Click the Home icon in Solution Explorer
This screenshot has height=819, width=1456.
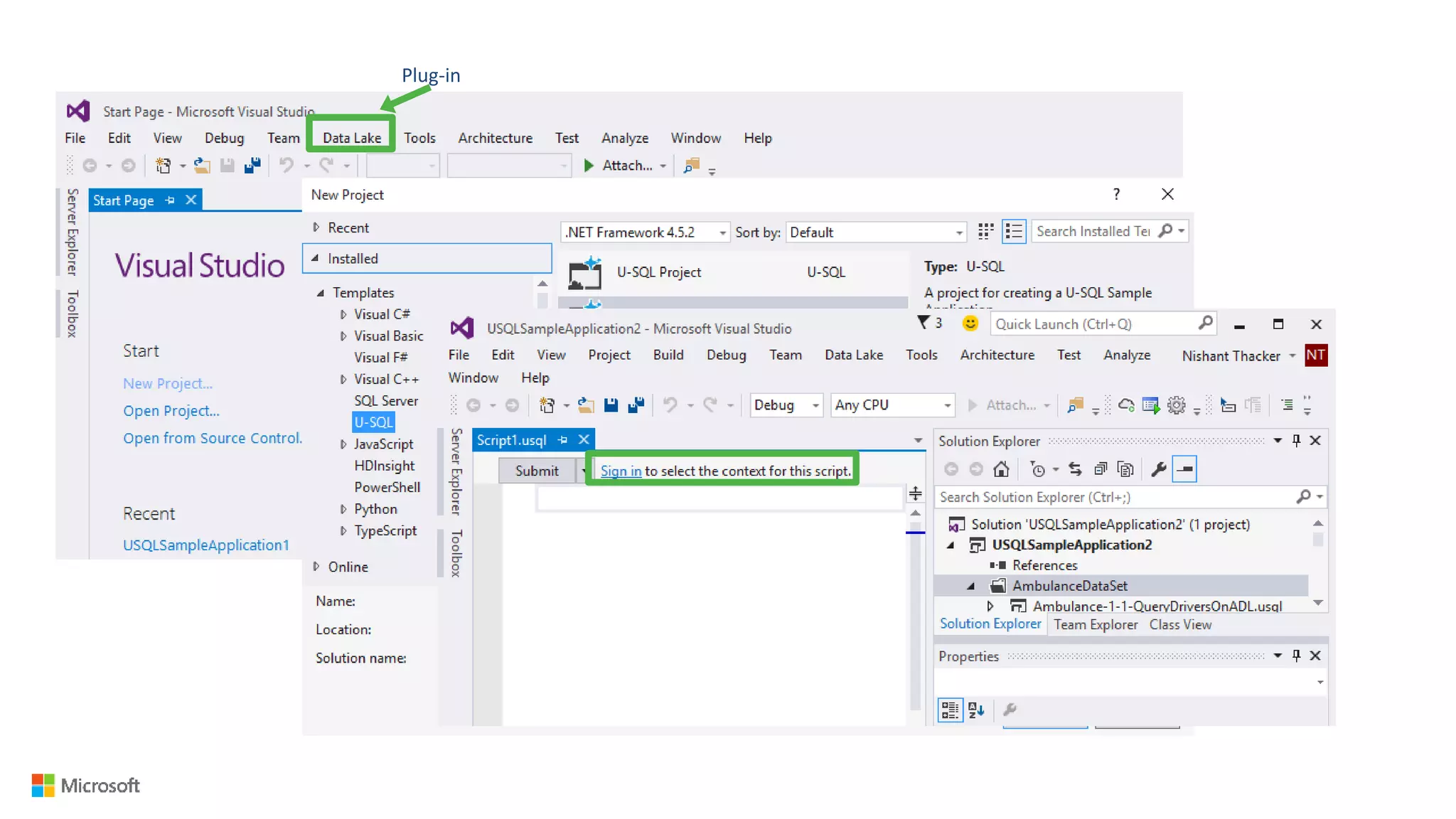[1001, 469]
